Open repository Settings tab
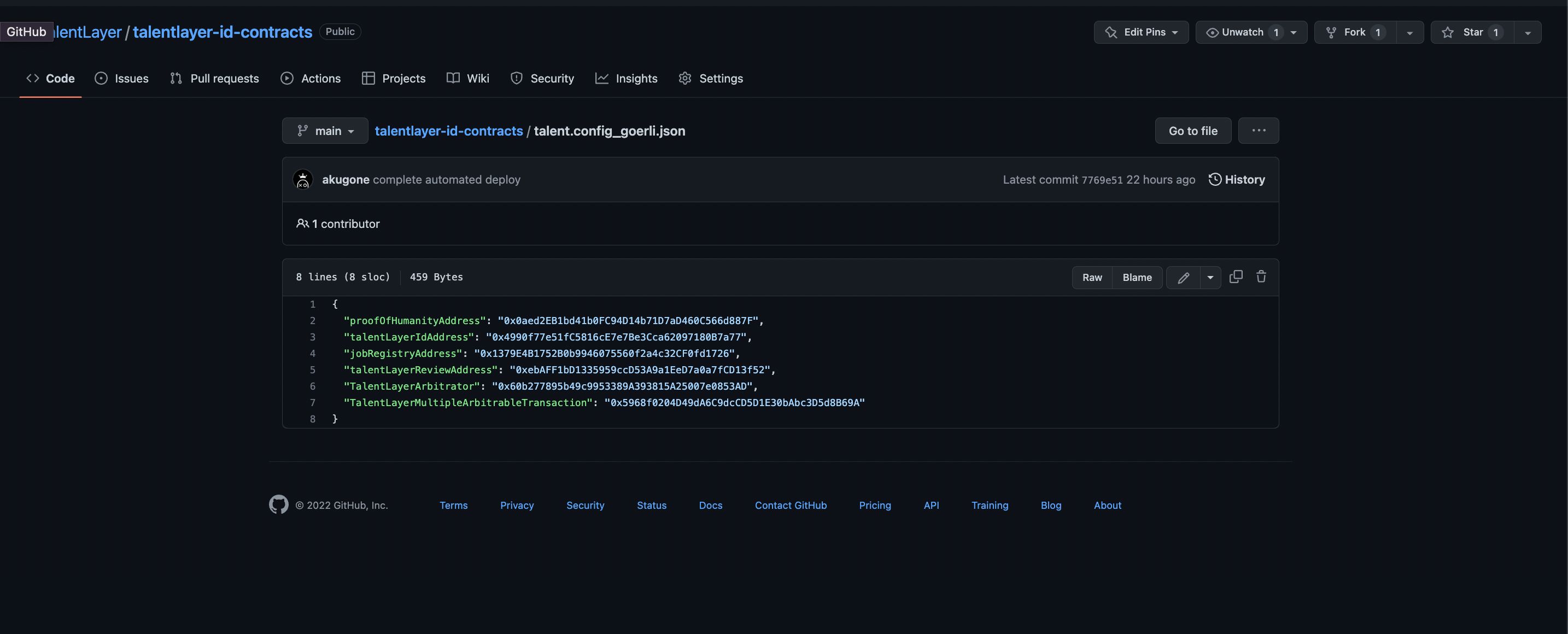Image resolution: width=1568 pixels, height=634 pixels. [x=711, y=79]
